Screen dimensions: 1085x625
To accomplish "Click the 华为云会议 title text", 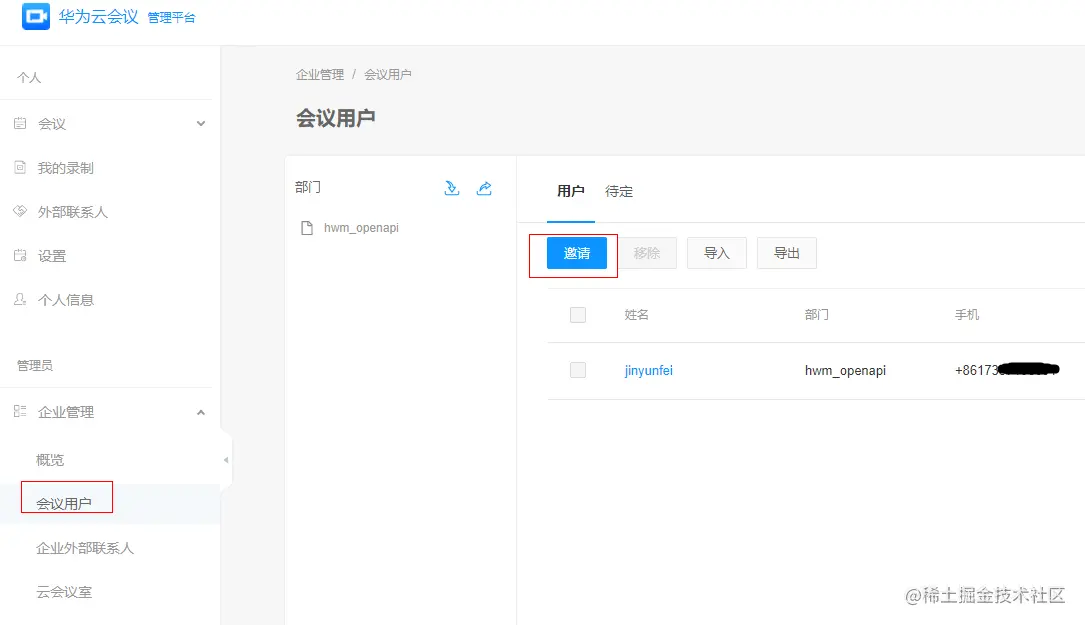I will [x=98, y=17].
